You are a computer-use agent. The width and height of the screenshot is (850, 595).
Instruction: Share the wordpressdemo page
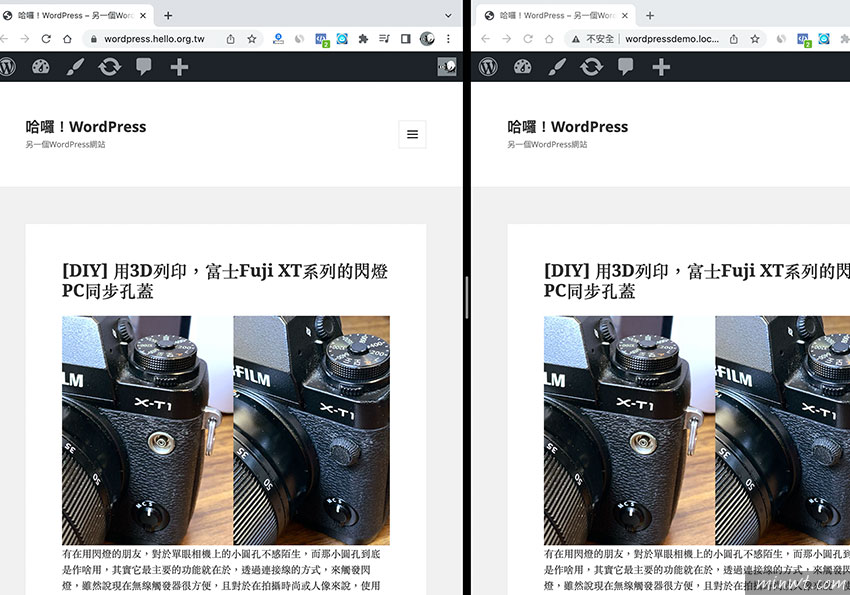(x=733, y=38)
